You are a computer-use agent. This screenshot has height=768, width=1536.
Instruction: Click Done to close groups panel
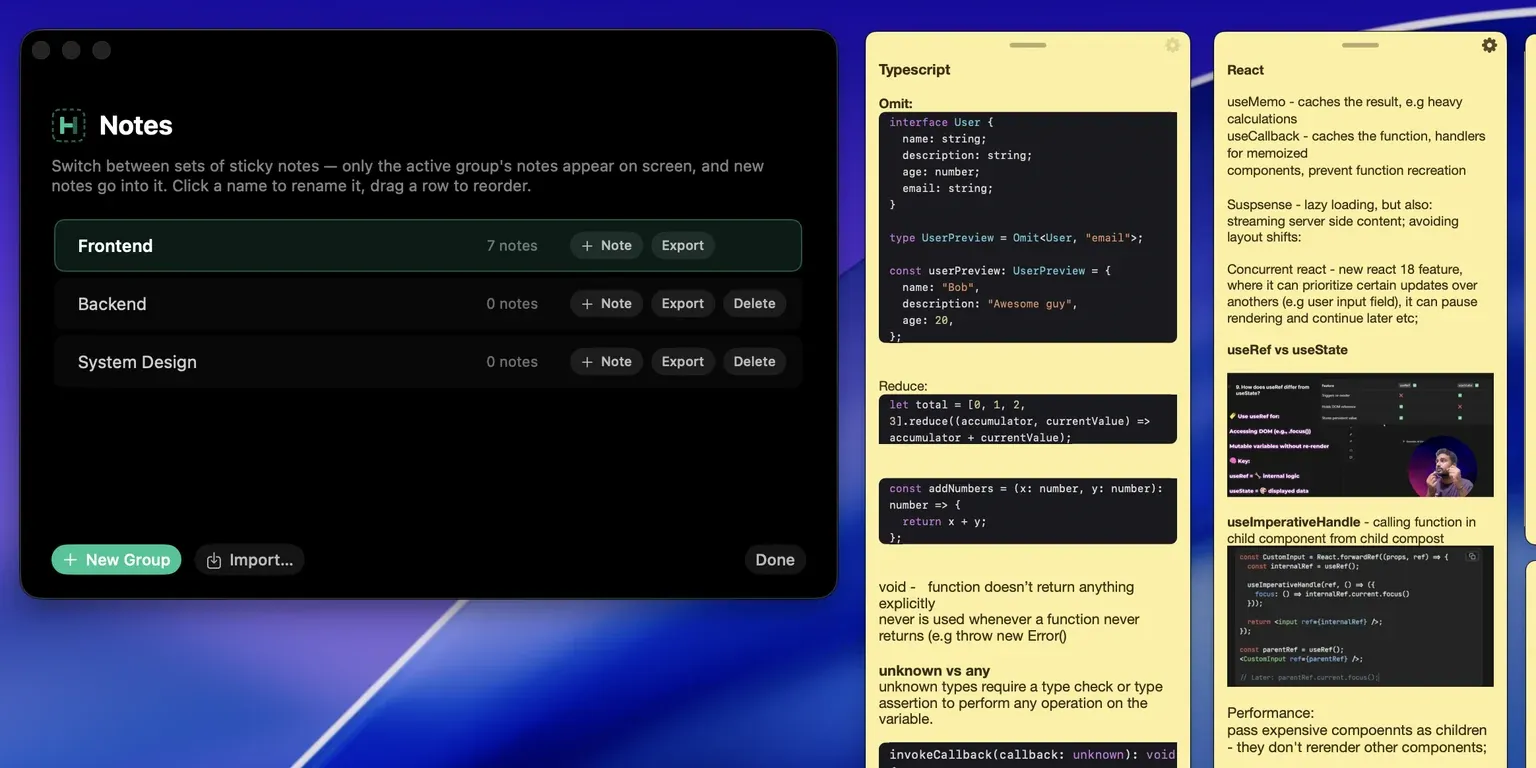(x=775, y=560)
